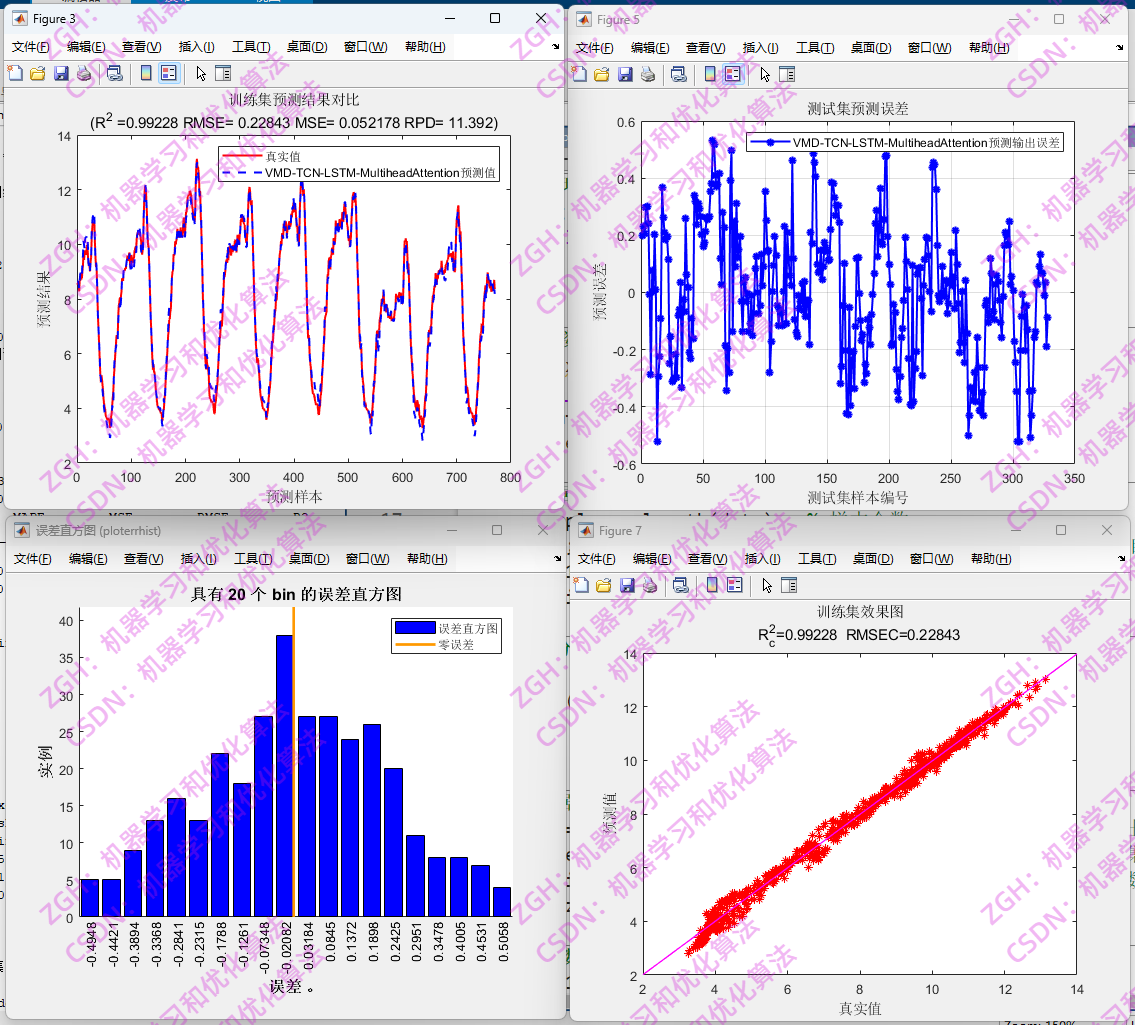Open the 工具(T) menu in 误差直方图 window

[x=253, y=559]
